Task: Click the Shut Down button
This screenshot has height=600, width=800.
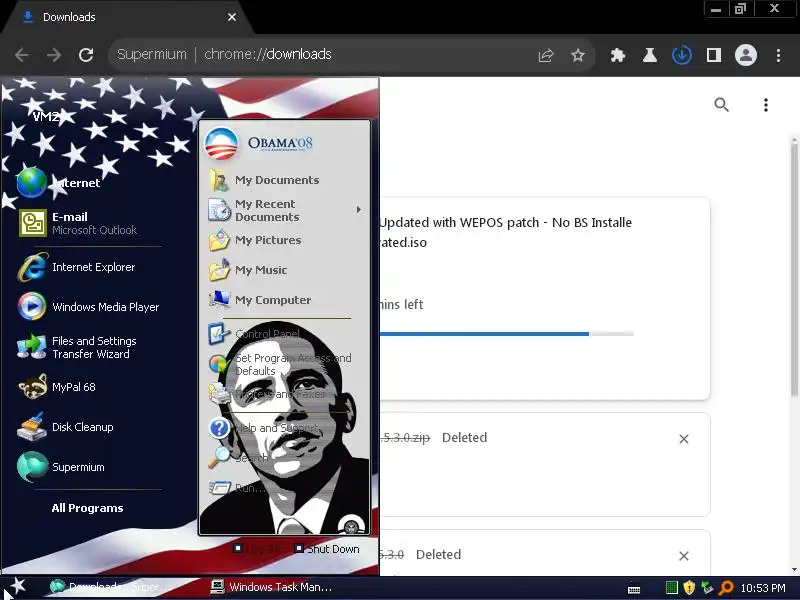Action: [x=328, y=549]
